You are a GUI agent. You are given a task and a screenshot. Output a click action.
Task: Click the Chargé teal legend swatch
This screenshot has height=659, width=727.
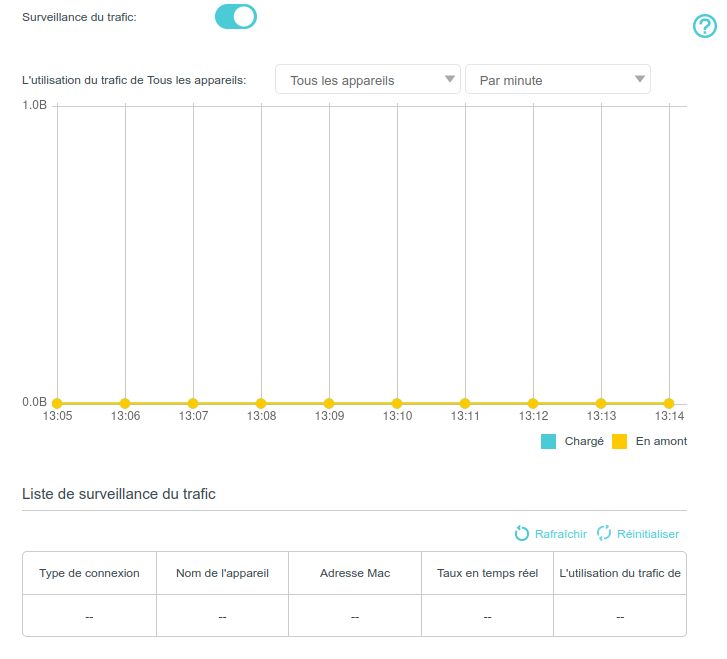[x=548, y=441]
